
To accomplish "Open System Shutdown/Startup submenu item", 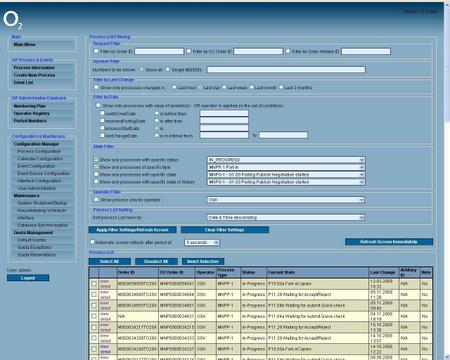I will point(42,203).
